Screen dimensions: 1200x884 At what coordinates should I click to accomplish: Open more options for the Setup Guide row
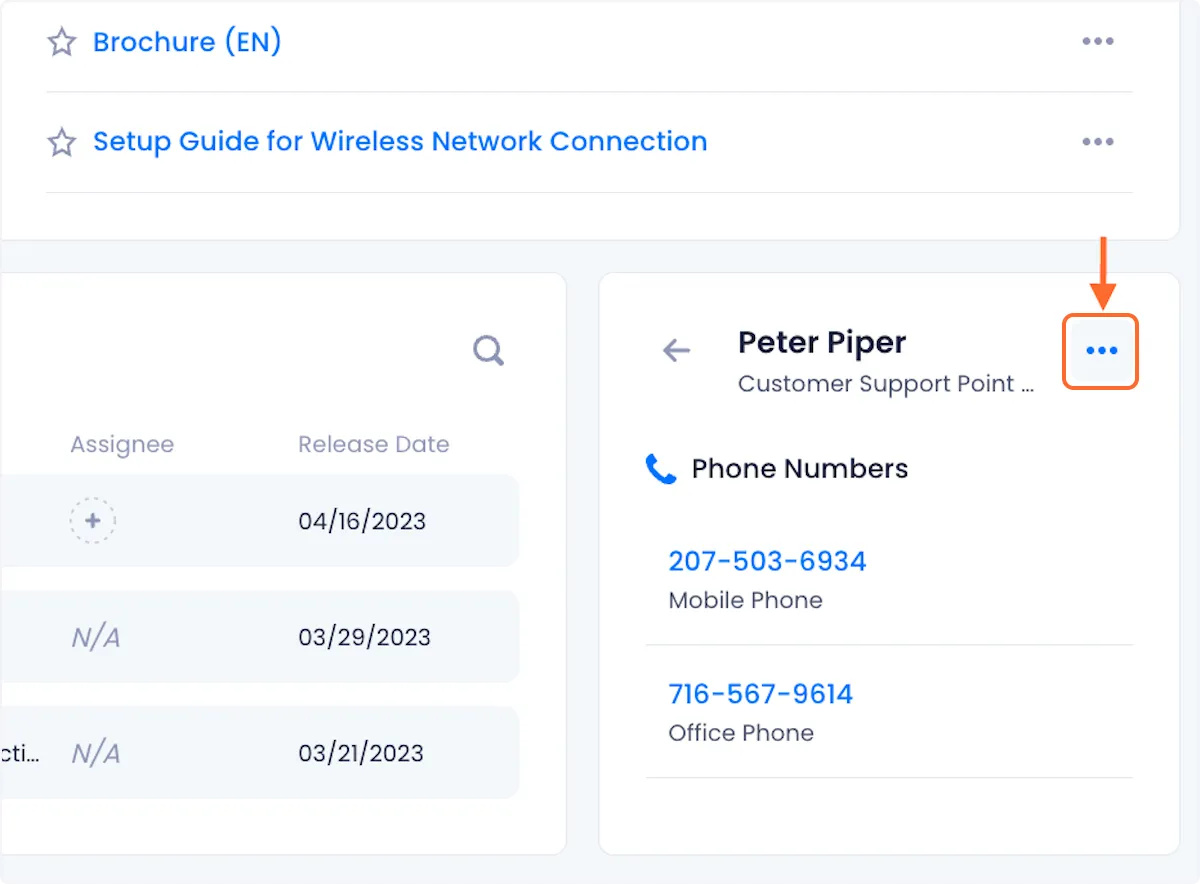(1097, 142)
